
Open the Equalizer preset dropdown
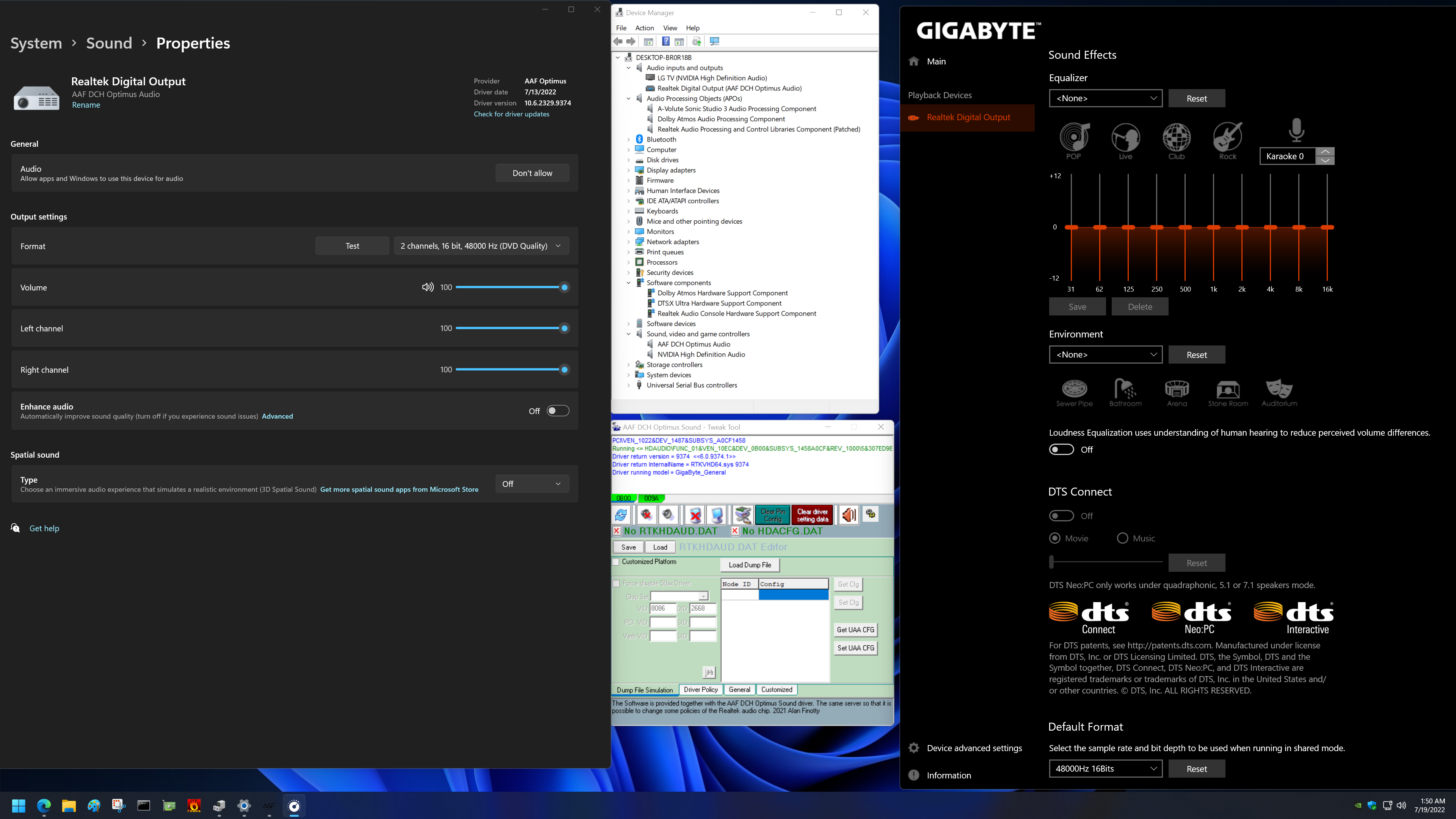[1106, 98]
